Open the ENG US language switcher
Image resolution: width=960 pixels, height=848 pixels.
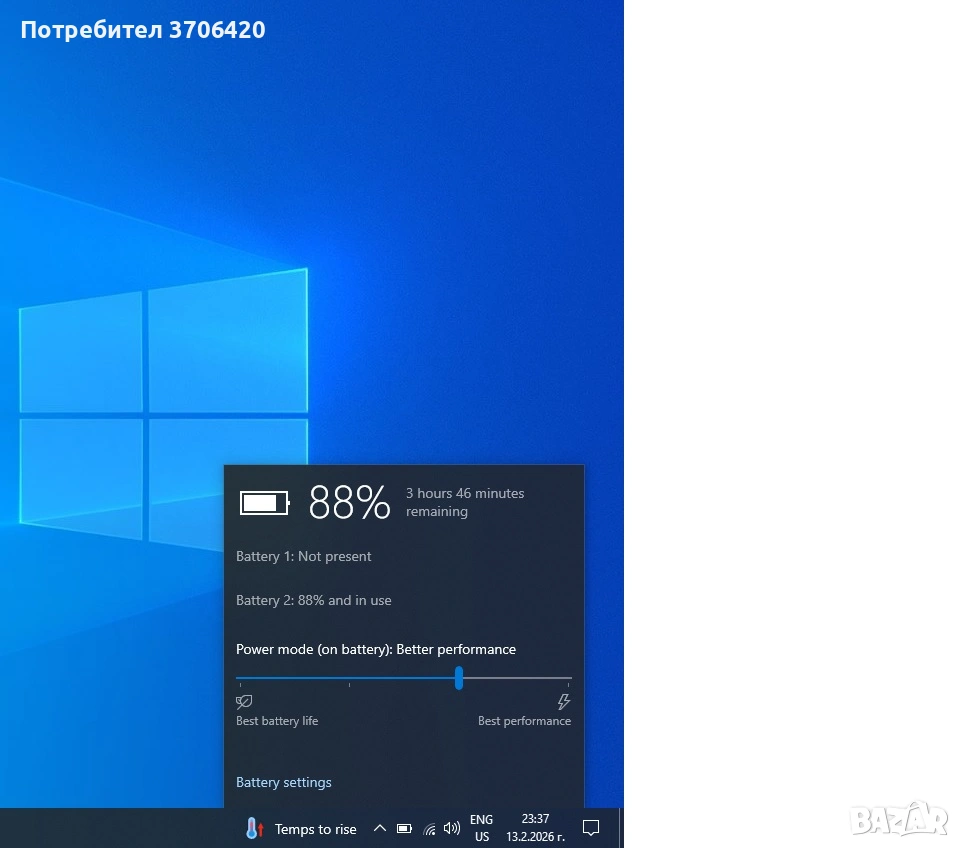pyautogui.click(x=482, y=828)
